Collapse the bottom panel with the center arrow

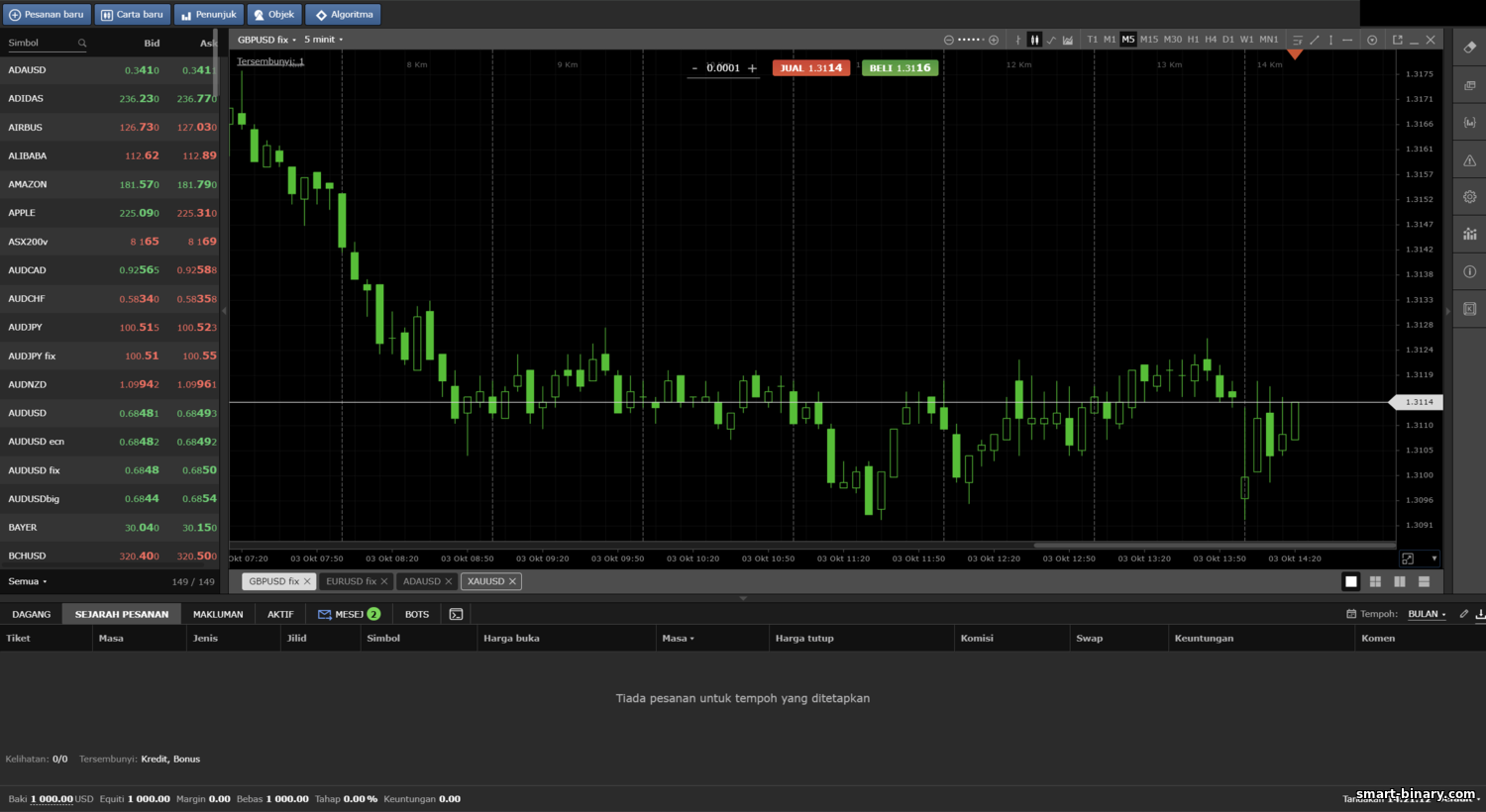743,598
